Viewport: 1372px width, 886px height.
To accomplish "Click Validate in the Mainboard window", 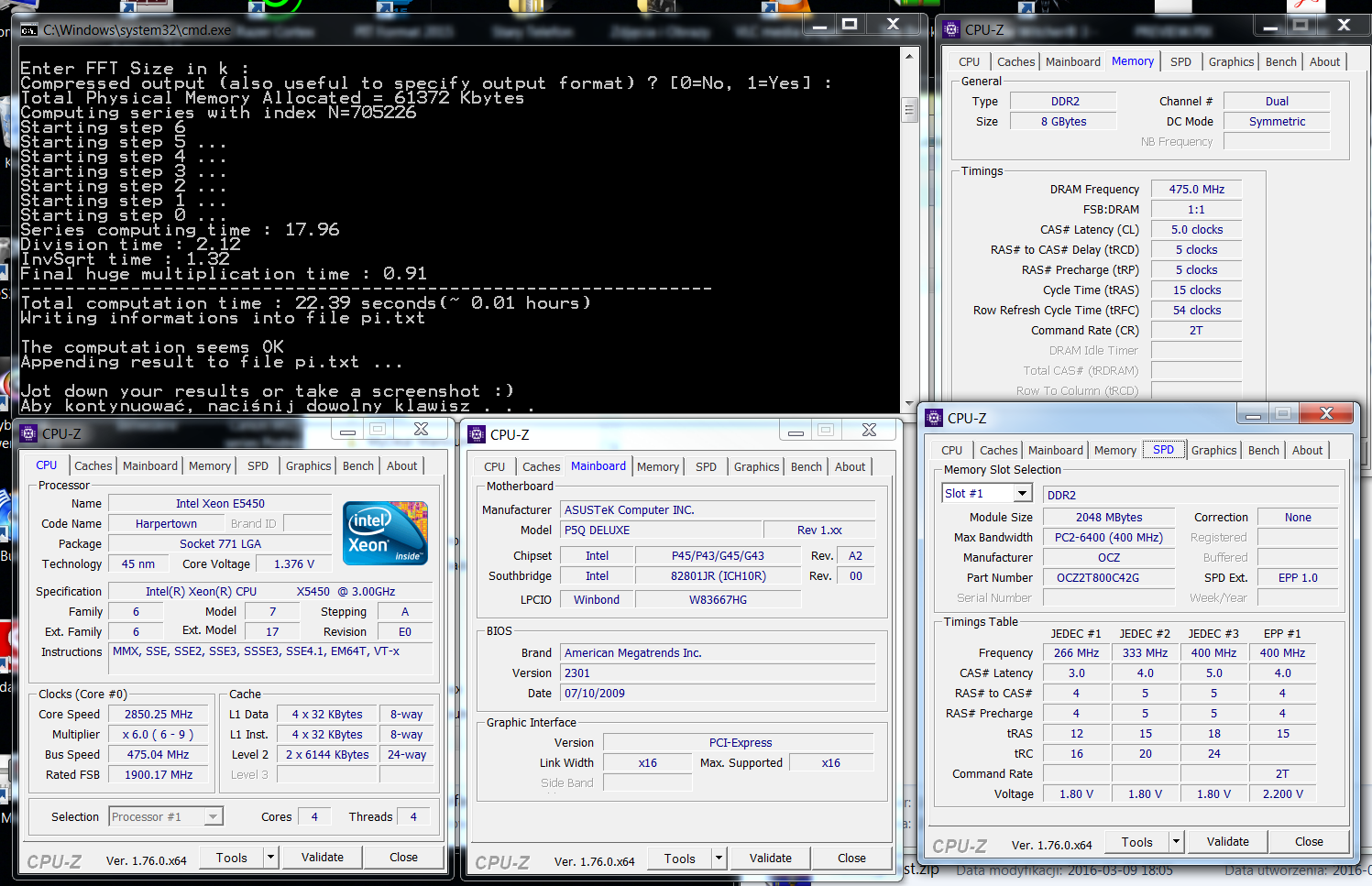I will pyautogui.click(x=771, y=858).
